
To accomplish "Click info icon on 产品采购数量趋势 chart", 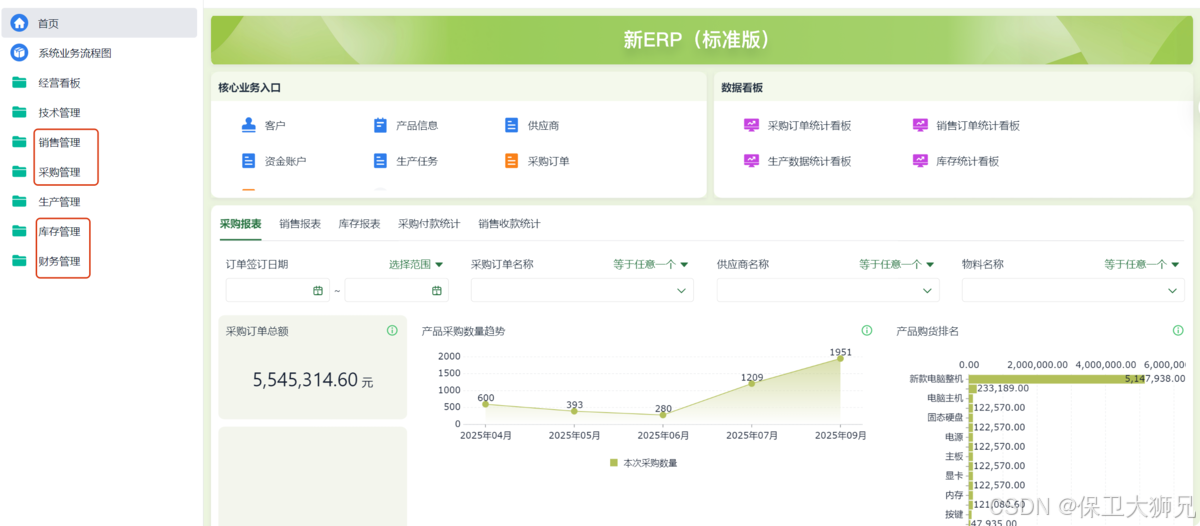I will pyautogui.click(x=866, y=331).
